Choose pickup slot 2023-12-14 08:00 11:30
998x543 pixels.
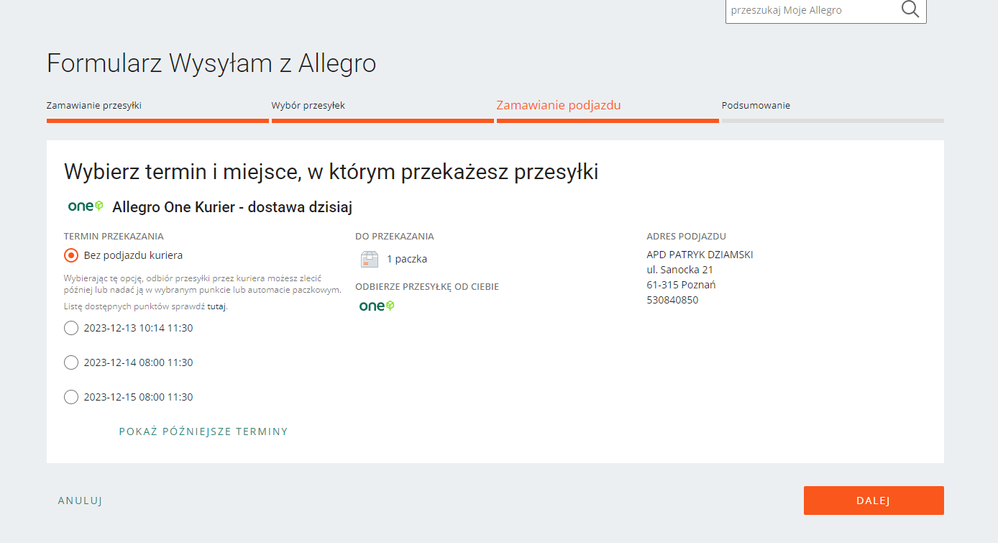(71, 362)
